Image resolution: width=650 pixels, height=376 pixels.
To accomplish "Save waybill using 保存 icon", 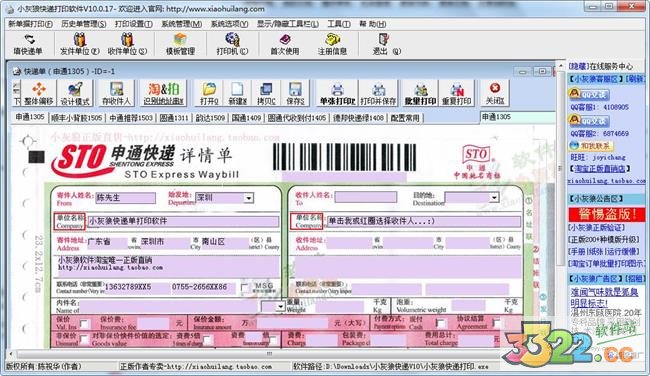I will (295, 93).
